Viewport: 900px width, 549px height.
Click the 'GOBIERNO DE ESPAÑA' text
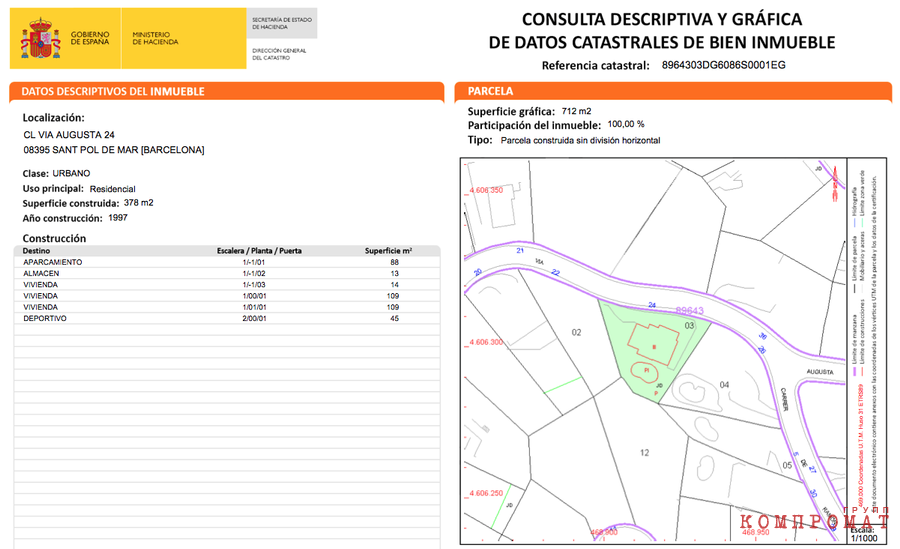pyautogui.click(x=90, y=38)
